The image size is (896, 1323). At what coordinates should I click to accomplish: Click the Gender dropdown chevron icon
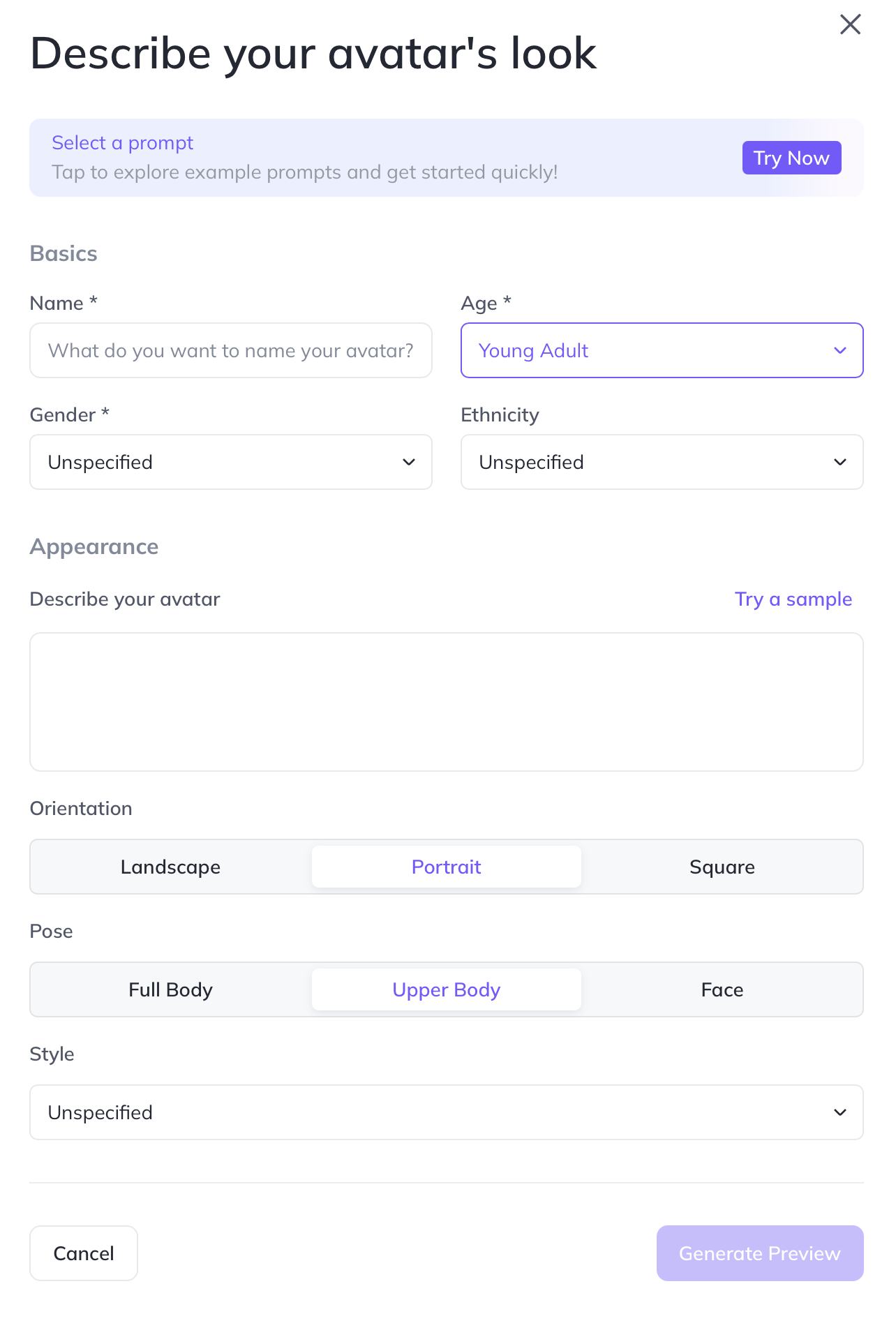coord(409,462)
